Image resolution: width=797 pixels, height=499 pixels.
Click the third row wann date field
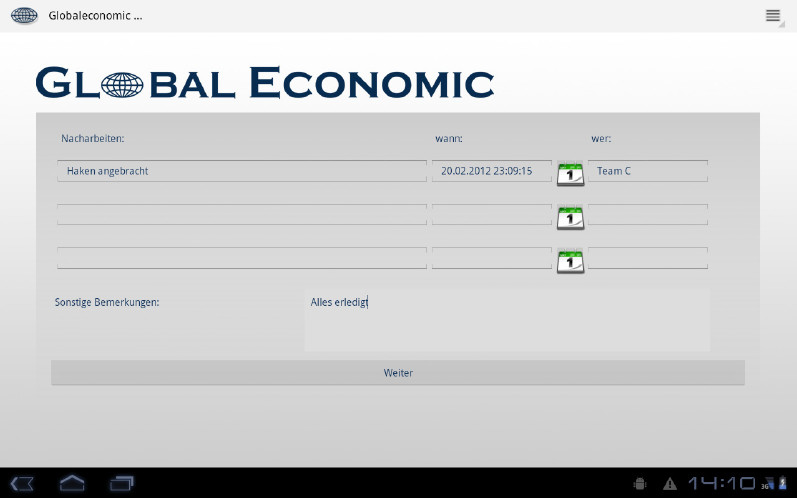492,258
